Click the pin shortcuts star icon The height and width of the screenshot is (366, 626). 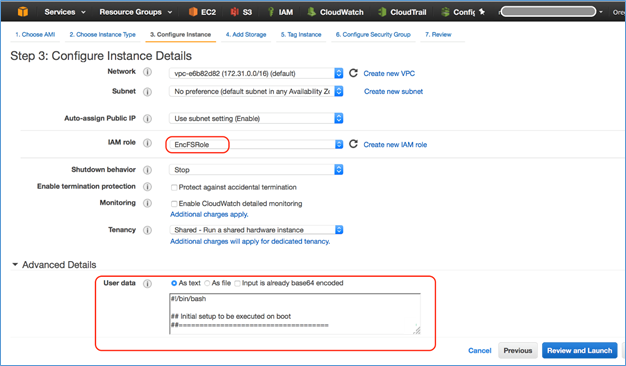point(482,12)
